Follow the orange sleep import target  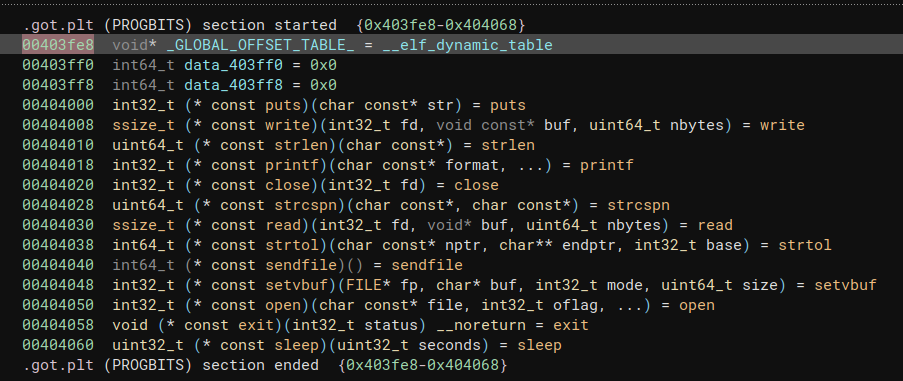(539, 345)
